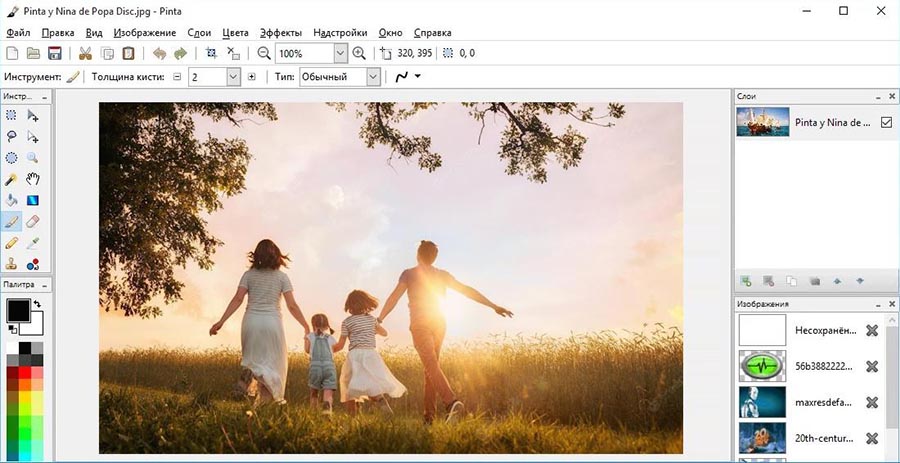Toggle visibility of Pinta y Nina layer
Viewport: 900px width, 463px height.
pos(886,123)
